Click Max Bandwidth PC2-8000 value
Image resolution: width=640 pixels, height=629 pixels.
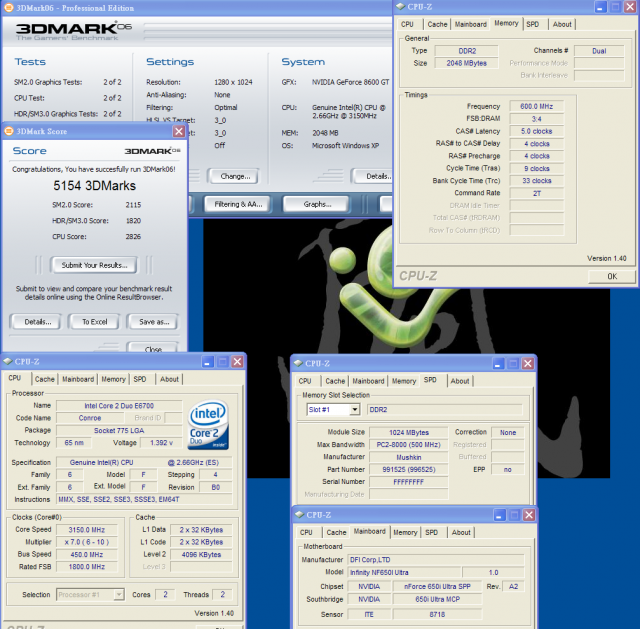[409, 445]
